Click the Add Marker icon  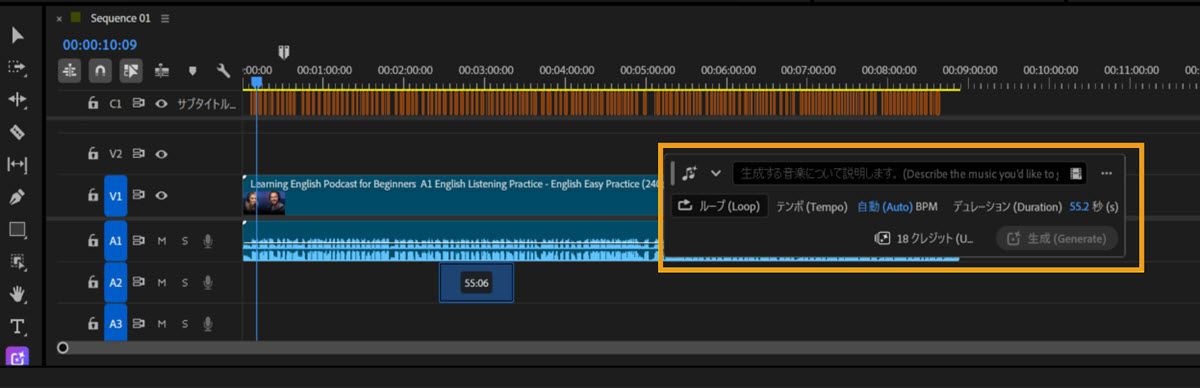click(193, 71)
